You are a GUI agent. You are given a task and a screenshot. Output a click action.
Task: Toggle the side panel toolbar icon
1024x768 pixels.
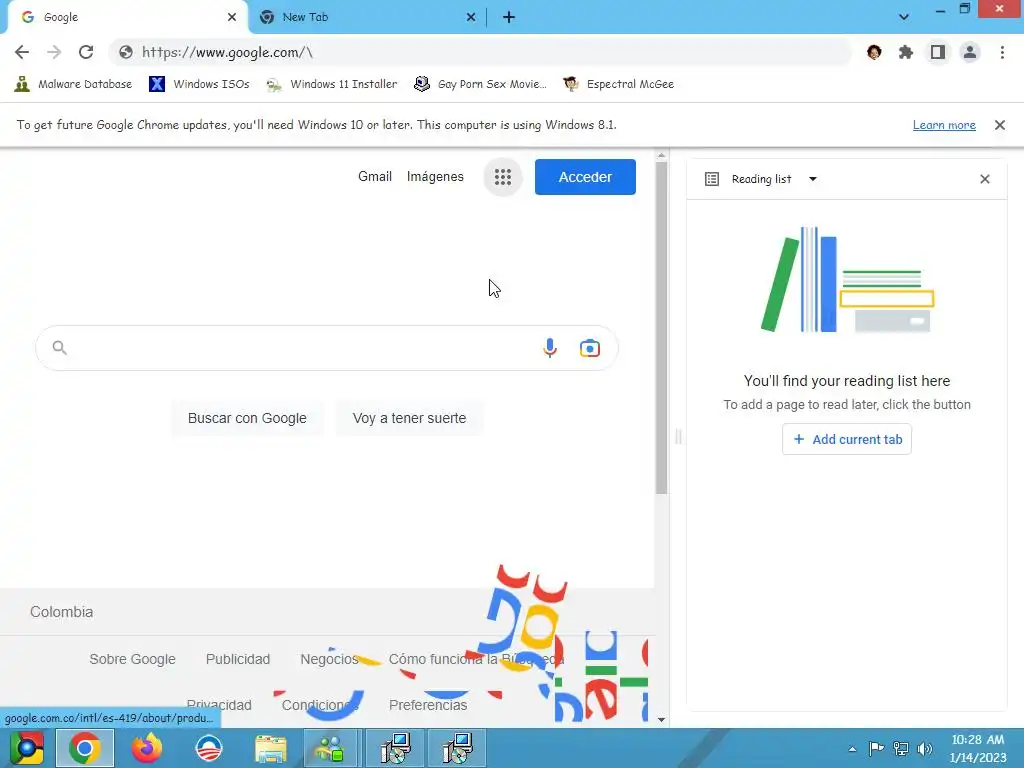point(938,52)
